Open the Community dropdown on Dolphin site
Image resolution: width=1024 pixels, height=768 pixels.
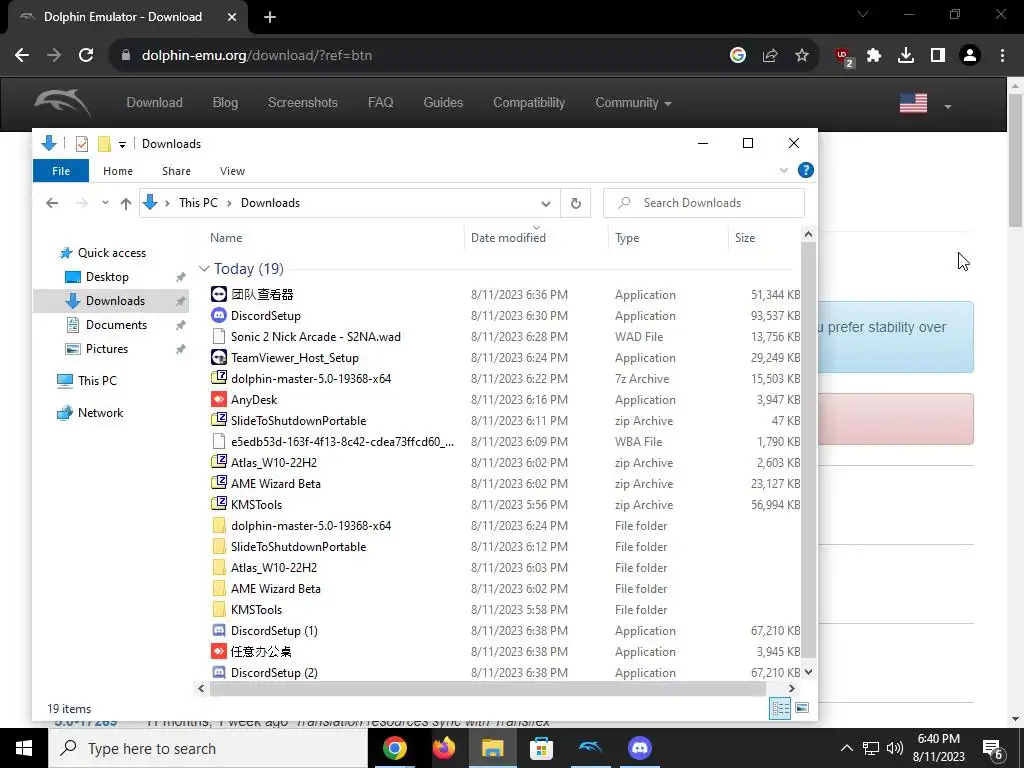[x=633, y=103]
